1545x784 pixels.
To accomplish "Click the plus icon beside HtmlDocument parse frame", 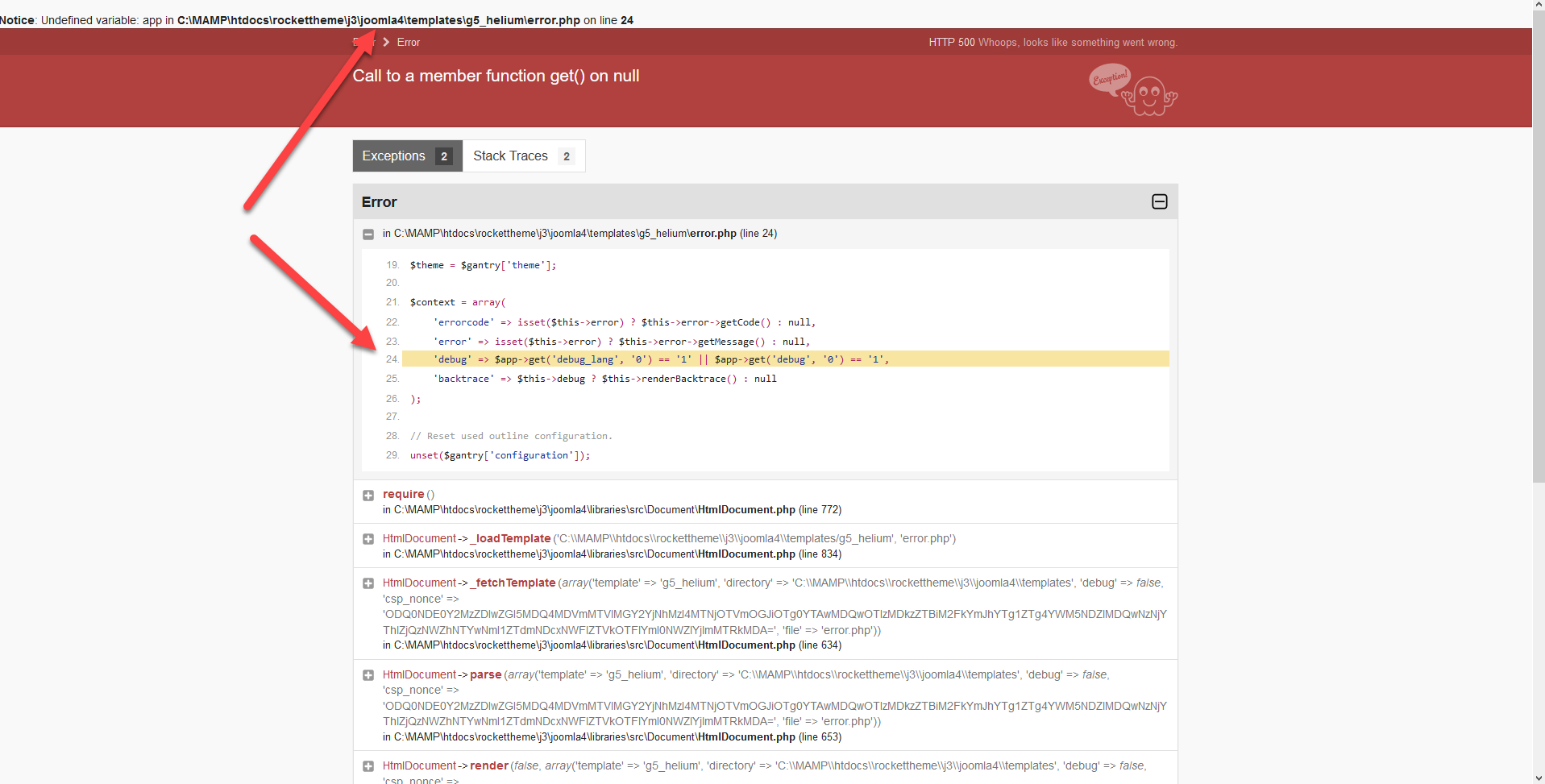I will pyautogui.click(x=368, y=675).
